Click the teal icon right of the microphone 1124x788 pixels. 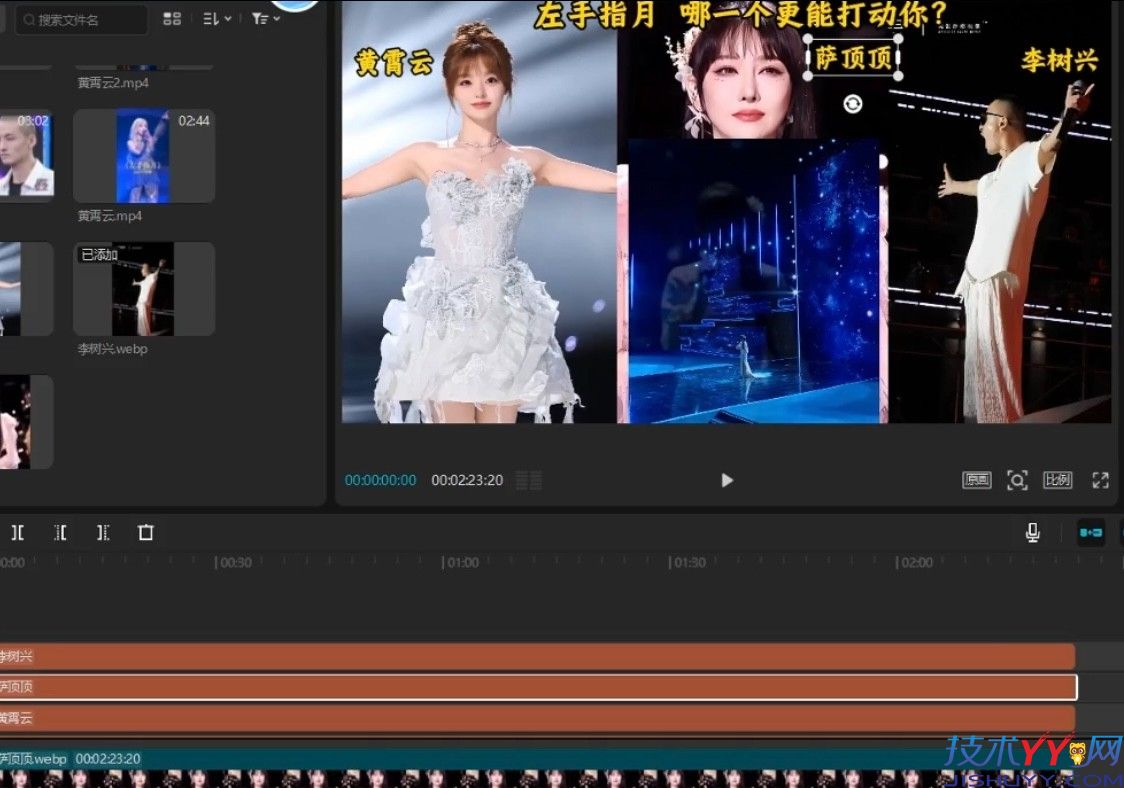[x=1090, y=534]
